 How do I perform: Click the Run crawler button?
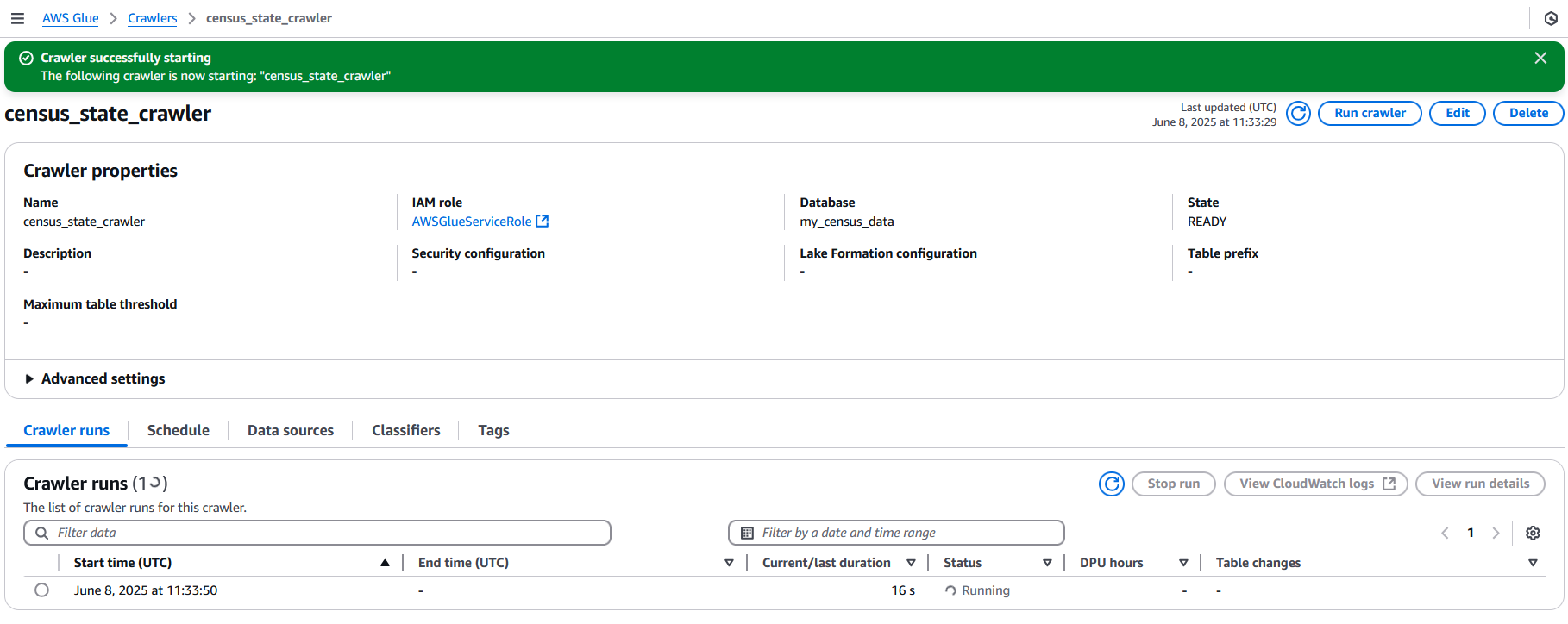[1370, 114]
